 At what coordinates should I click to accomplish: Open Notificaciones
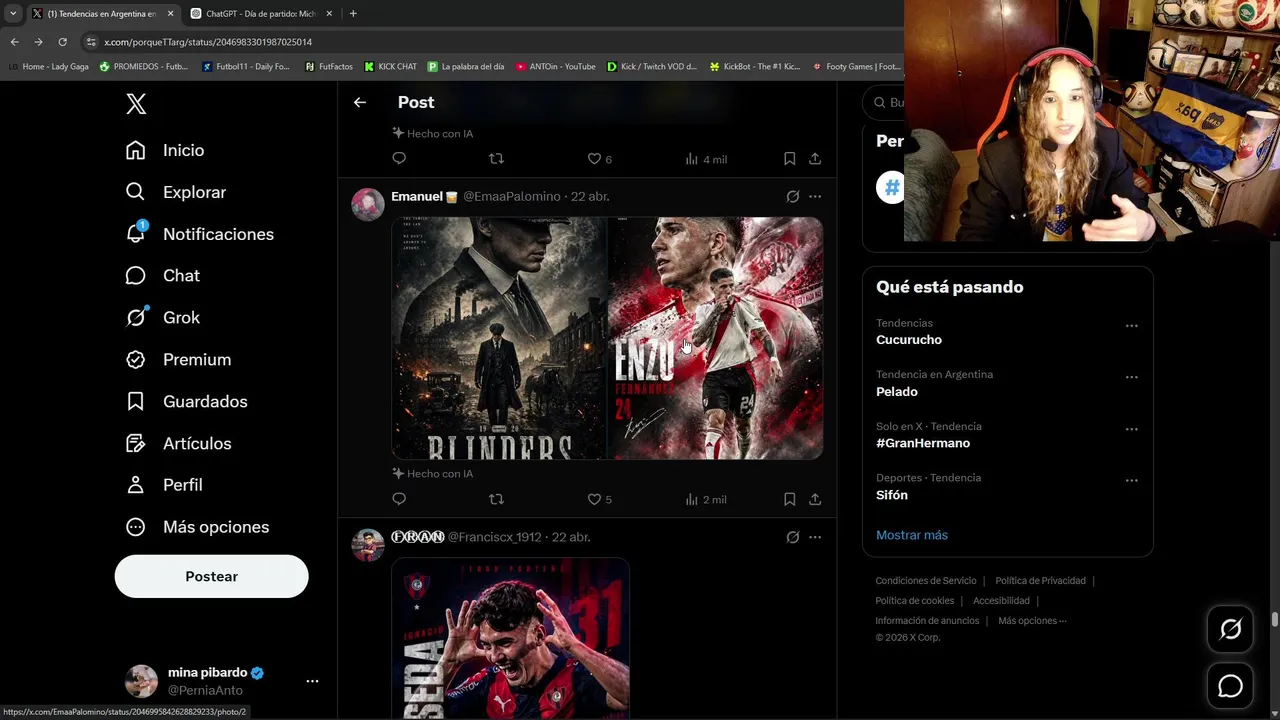tap(200, 234)
